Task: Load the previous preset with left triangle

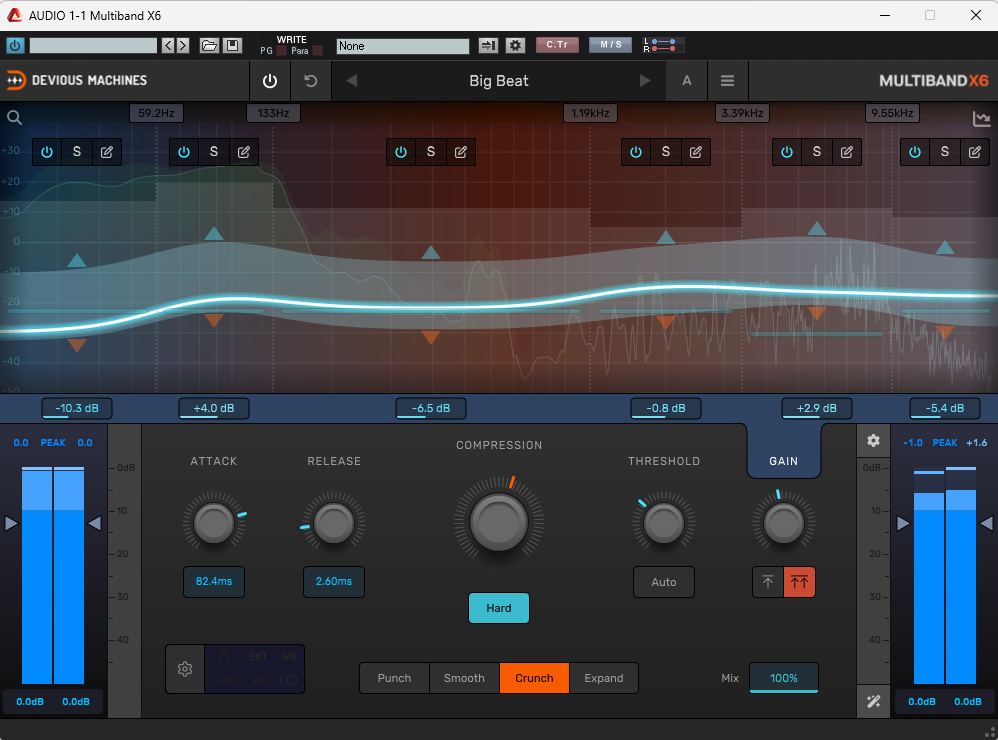Action: 352,81
